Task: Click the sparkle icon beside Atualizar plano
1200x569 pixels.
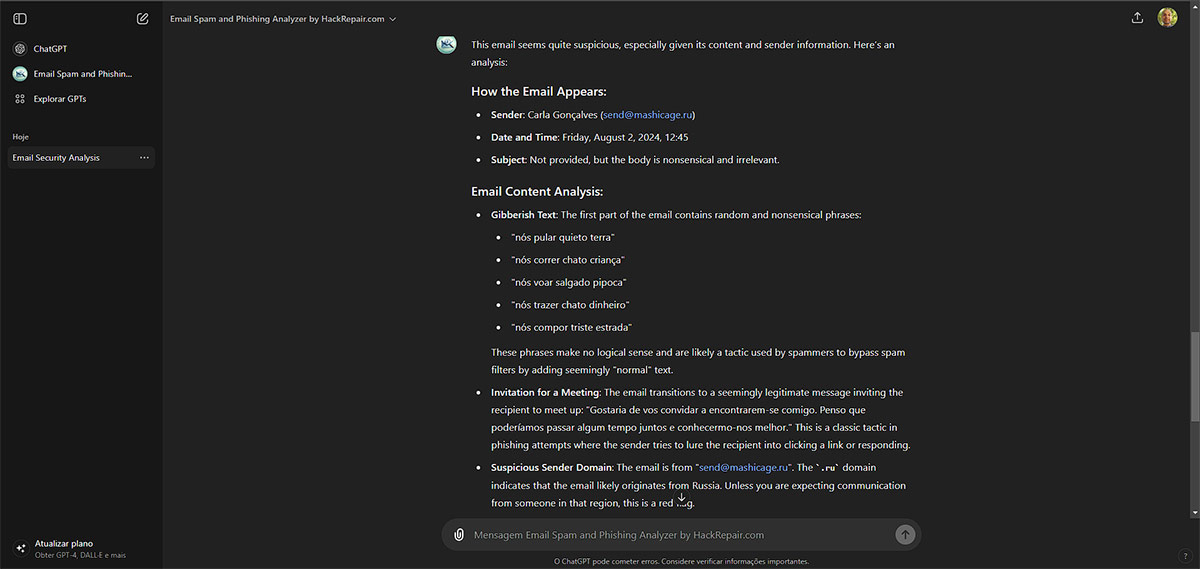Action: (20, 548)
